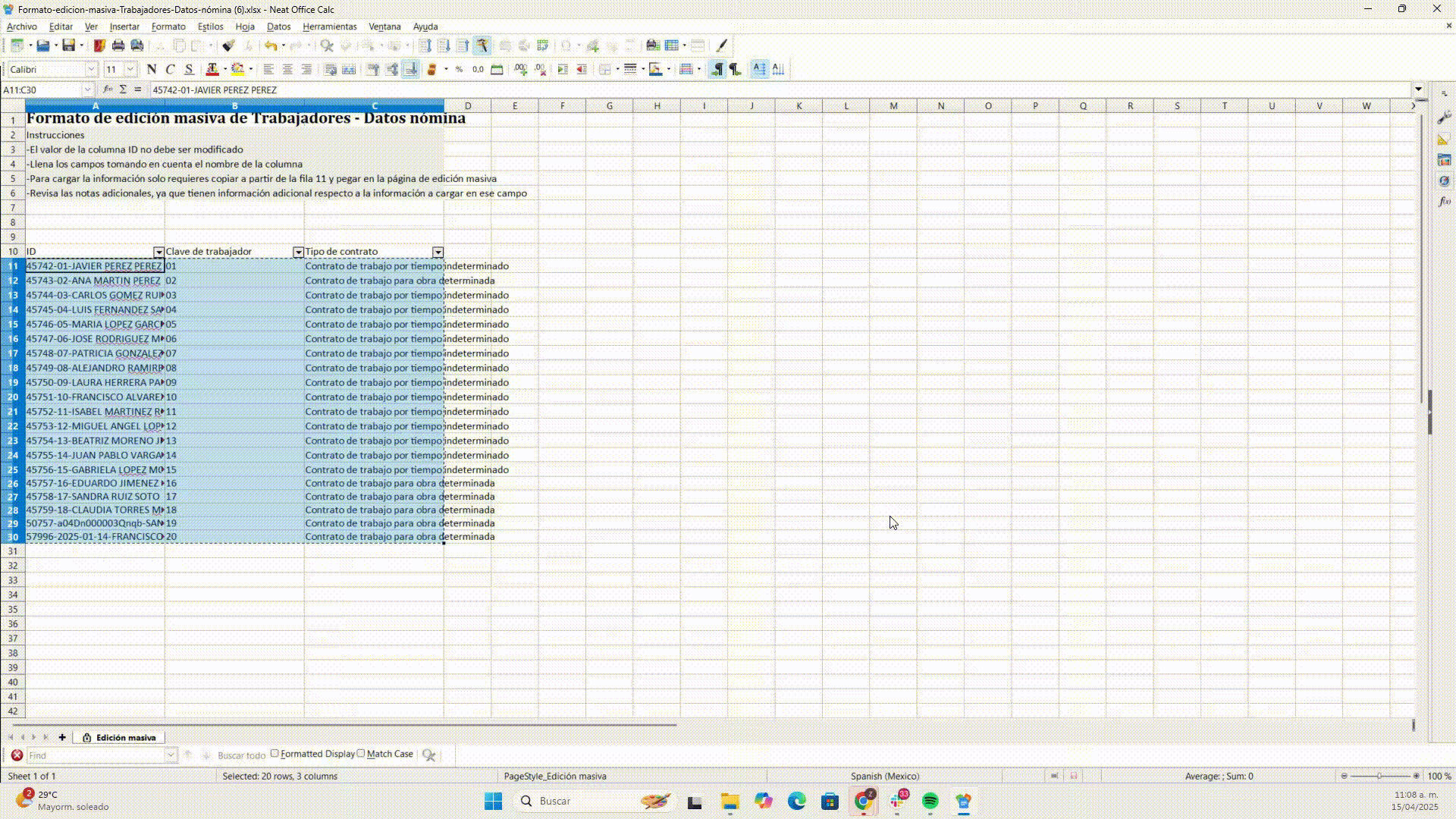The height and width of the screenshot is (819, 1456).
Task: Increase the cell indent
Action: click(563, 69)
